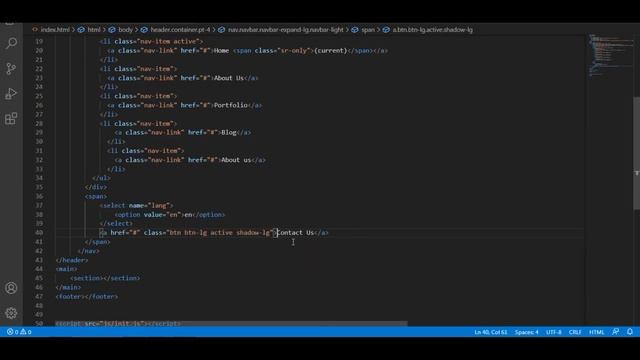Click 'Home' text on line 20

pos(221,51)
